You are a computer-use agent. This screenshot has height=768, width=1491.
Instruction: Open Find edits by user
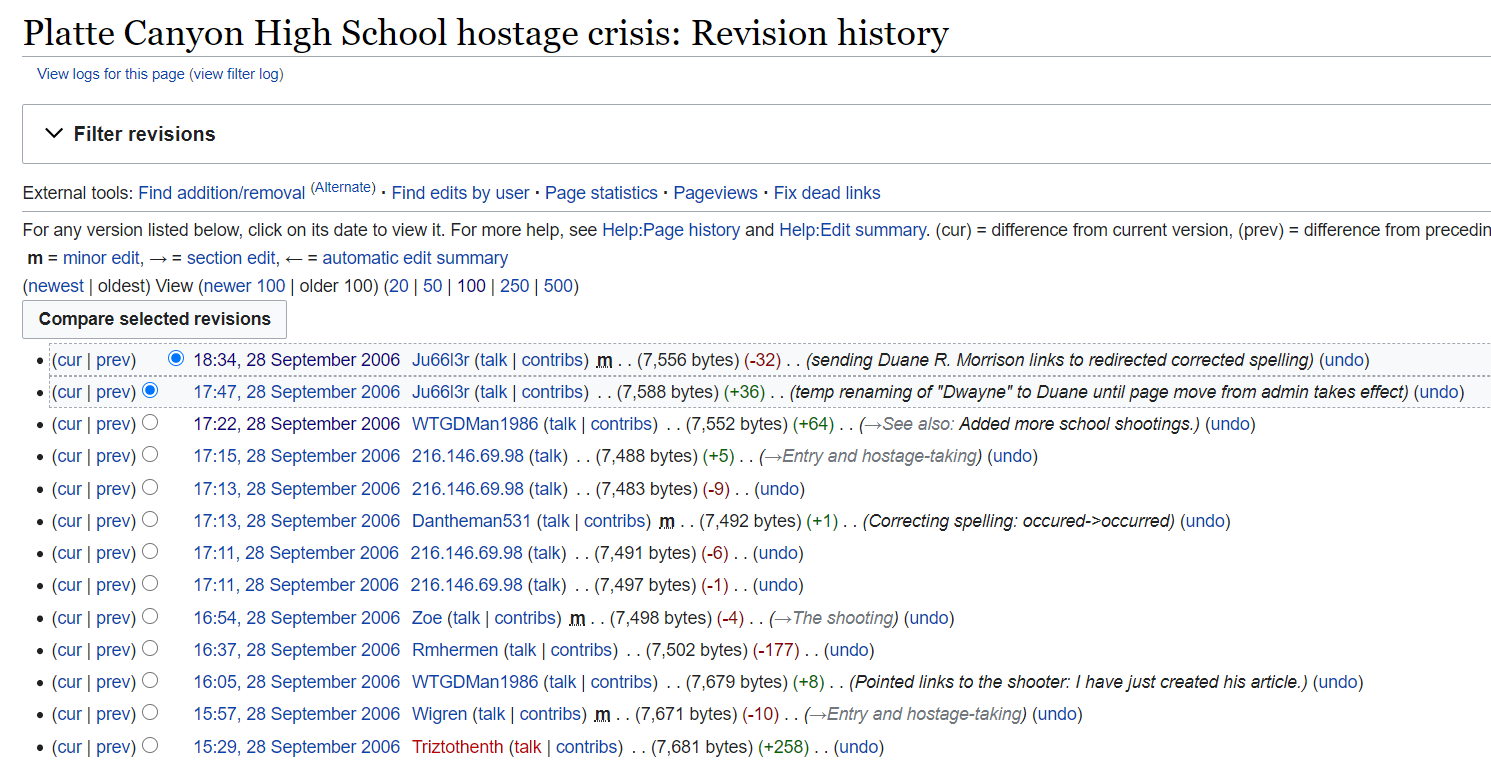pos(461,193)
